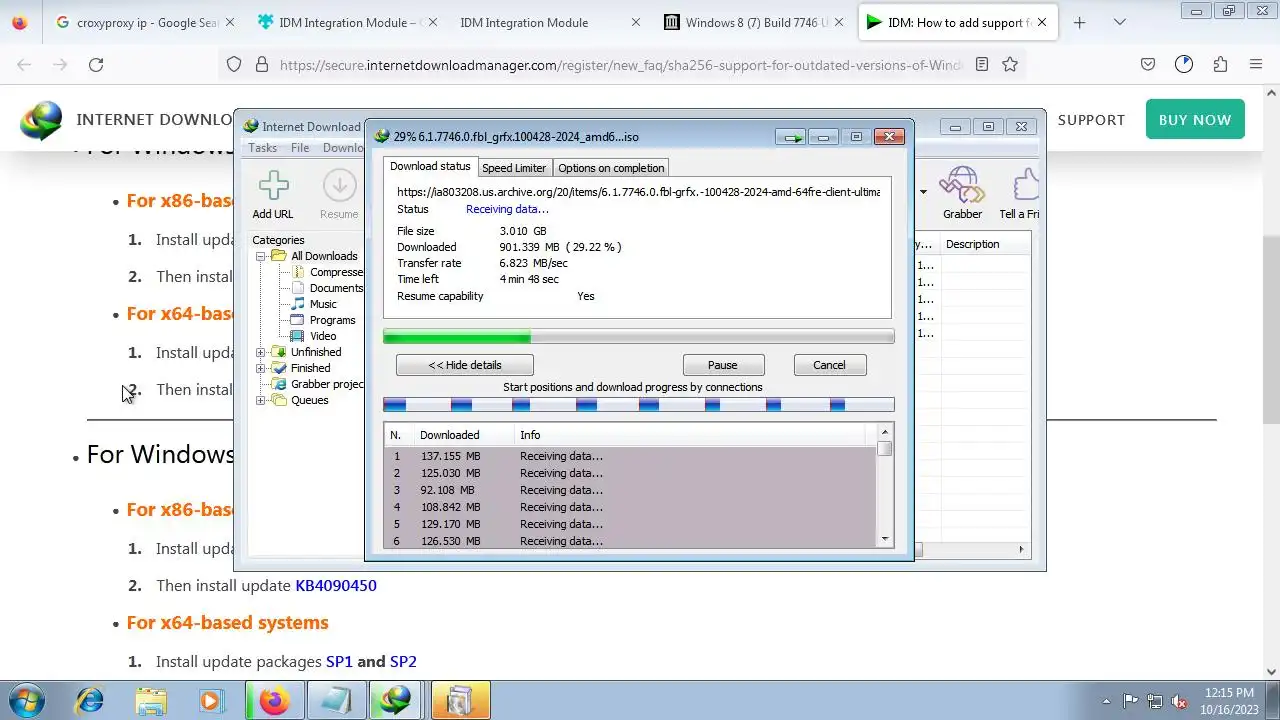Show hidden tray icons arrow
The height and width of the screenshot is (720, 1280).
1106,701
